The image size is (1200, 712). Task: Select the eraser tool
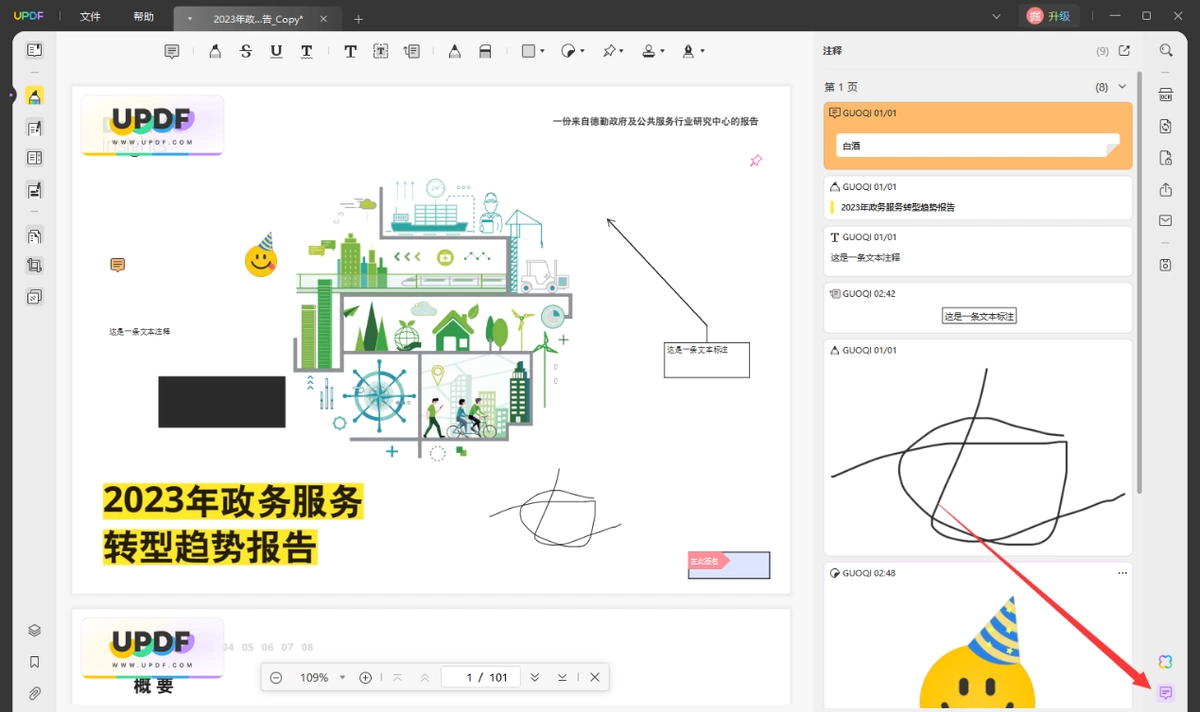click(485, 51)
